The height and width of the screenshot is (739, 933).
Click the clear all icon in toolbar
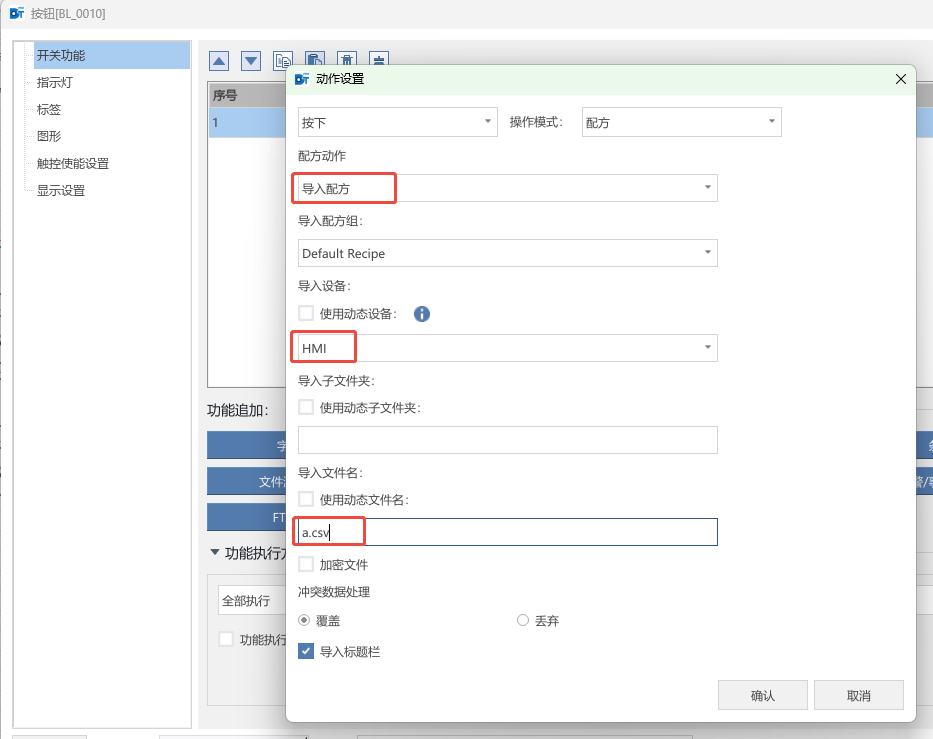click(x=379, y=61)
